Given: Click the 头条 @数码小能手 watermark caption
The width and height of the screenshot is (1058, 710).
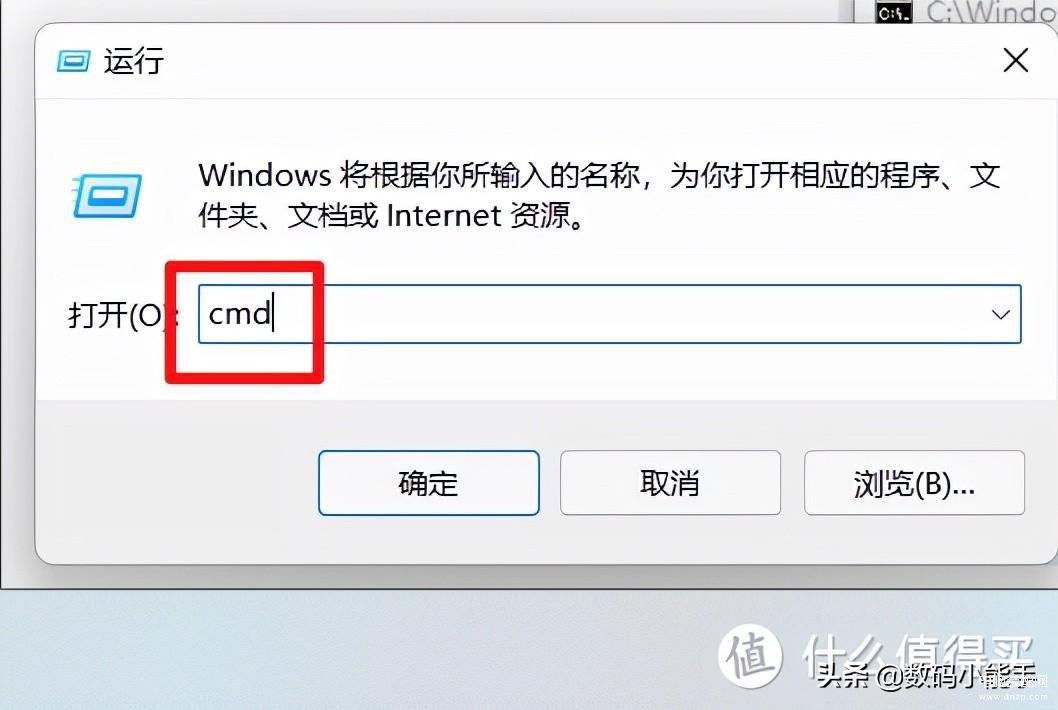Looking at the screenshot, I should point(926,676).
